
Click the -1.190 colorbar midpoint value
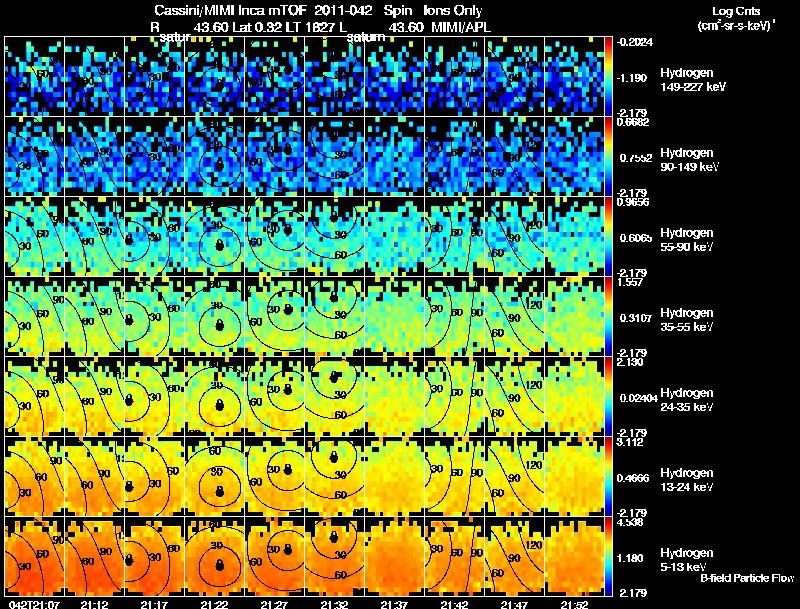click(633, 78)
